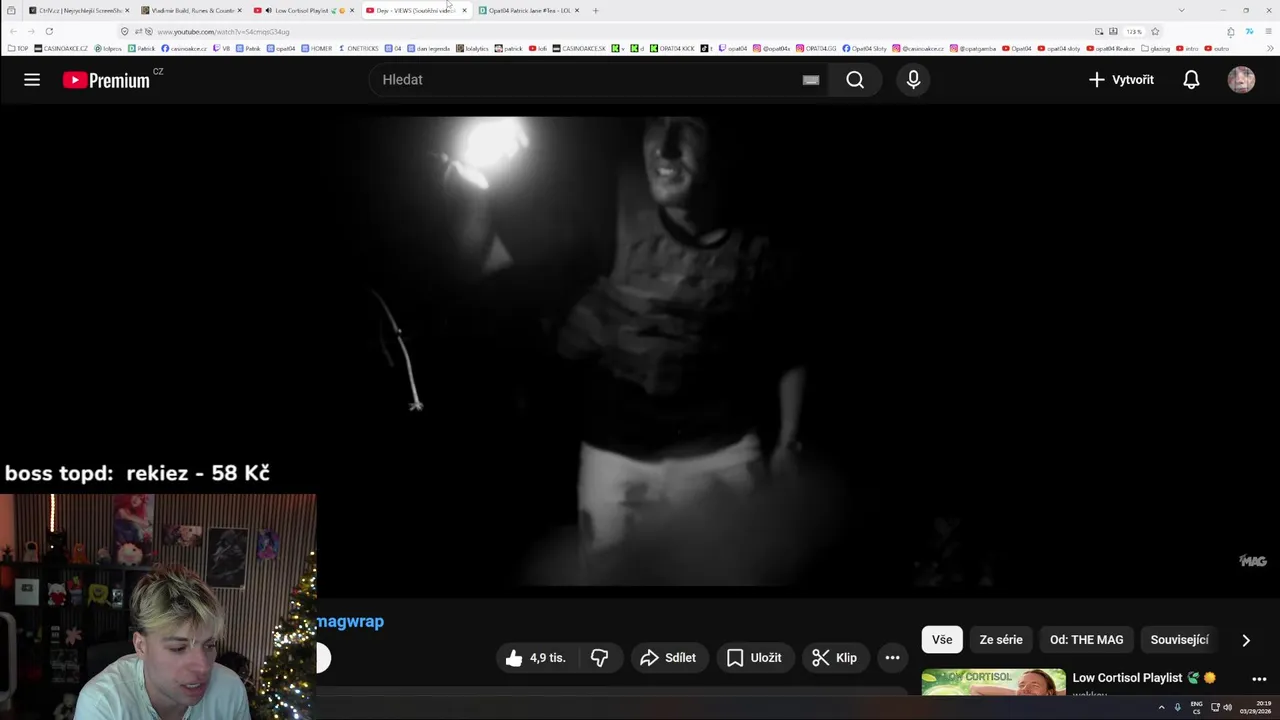This screenshot has width=1280, height=720.
Task: Mute the Low Cortisol Playlist tab audio
Action: 269,10
